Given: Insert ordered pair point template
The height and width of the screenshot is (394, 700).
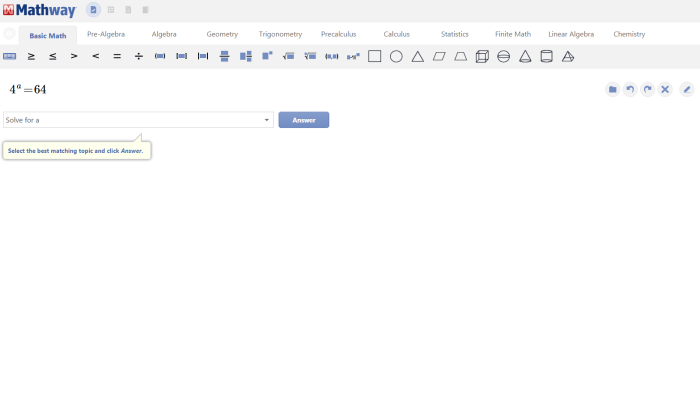Looking at the screenshot, I should [x=332, y=56].
